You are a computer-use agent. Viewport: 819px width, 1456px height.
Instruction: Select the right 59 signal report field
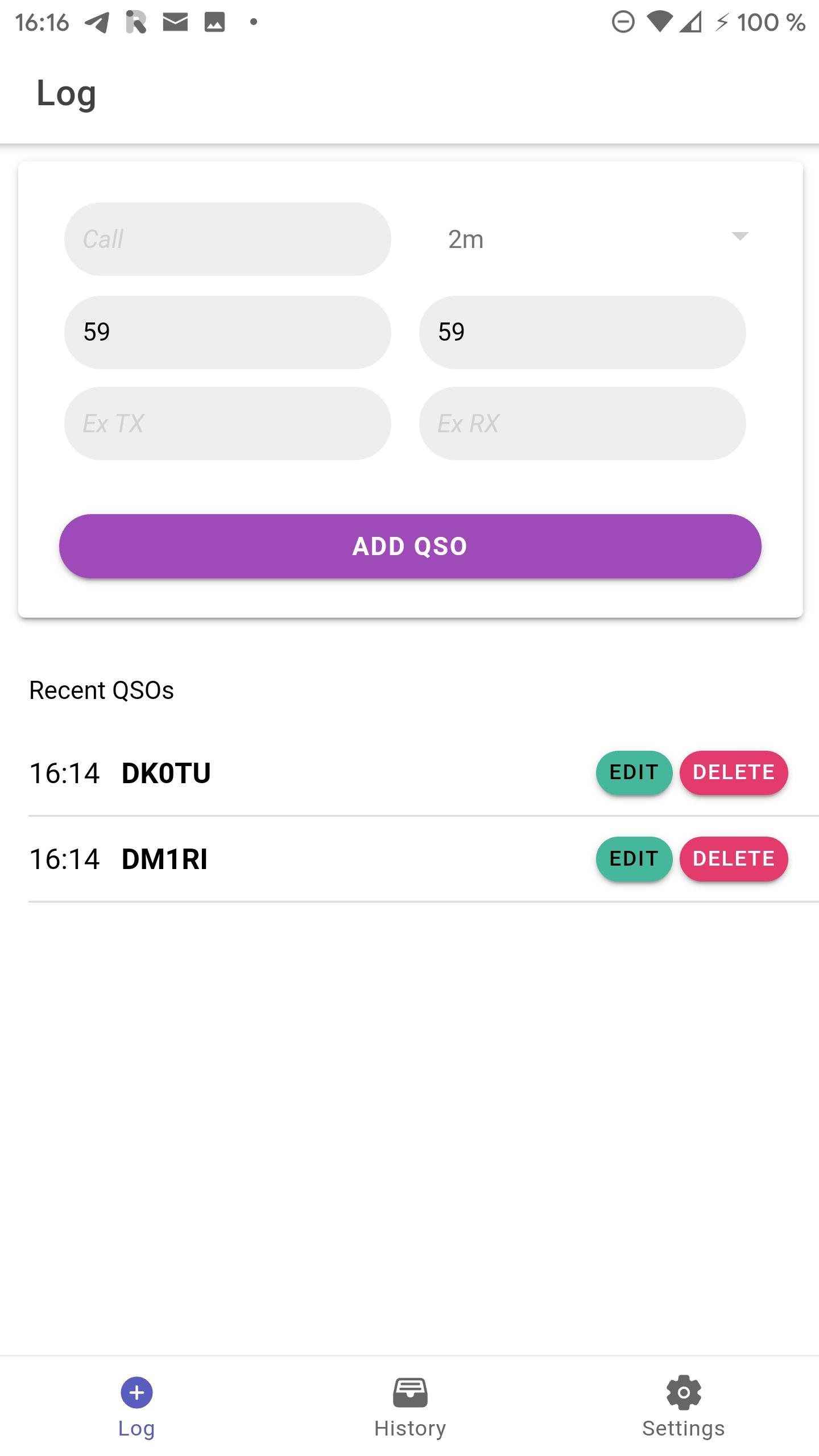pyautogui.click(x=582, y=332)
